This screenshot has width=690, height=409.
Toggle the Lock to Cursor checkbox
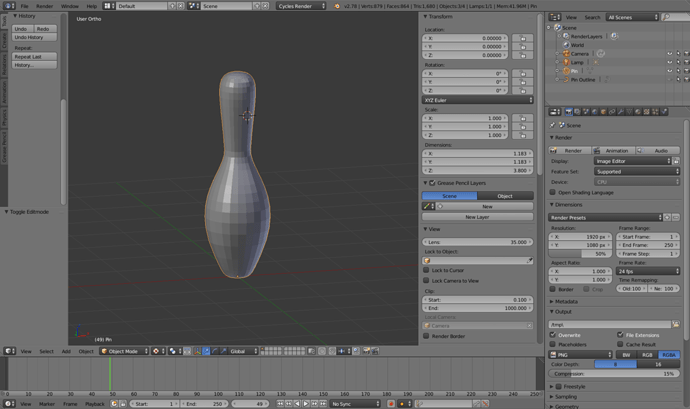[x=427, y=270]
